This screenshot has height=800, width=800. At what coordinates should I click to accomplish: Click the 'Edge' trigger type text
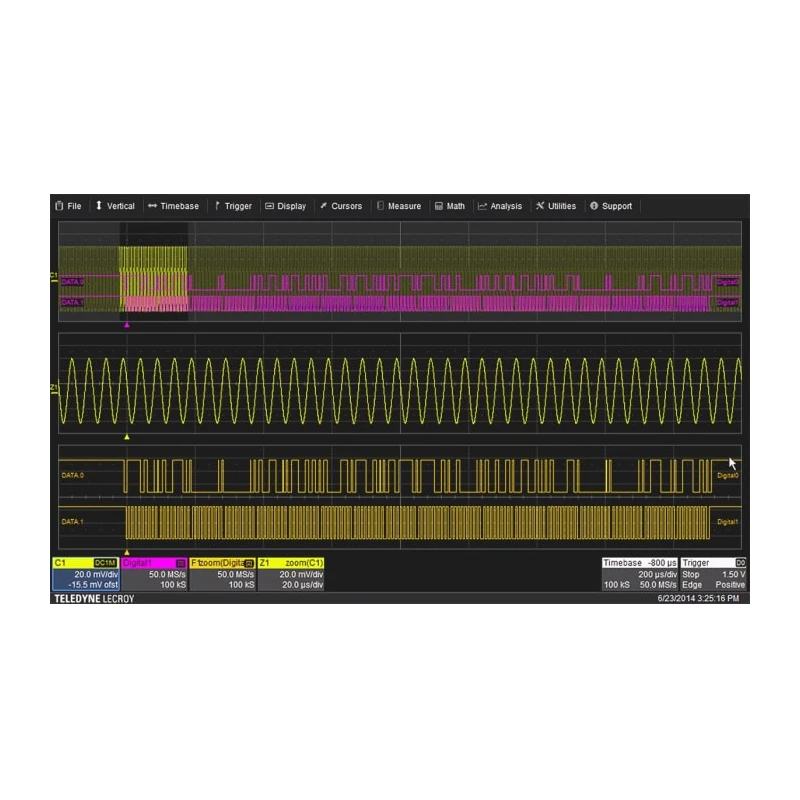point(692,585)
